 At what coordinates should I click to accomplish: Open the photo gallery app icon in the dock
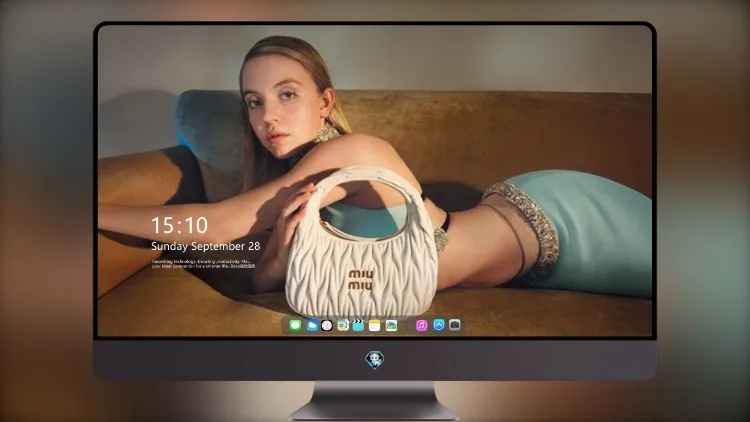(x=391, y=325)
